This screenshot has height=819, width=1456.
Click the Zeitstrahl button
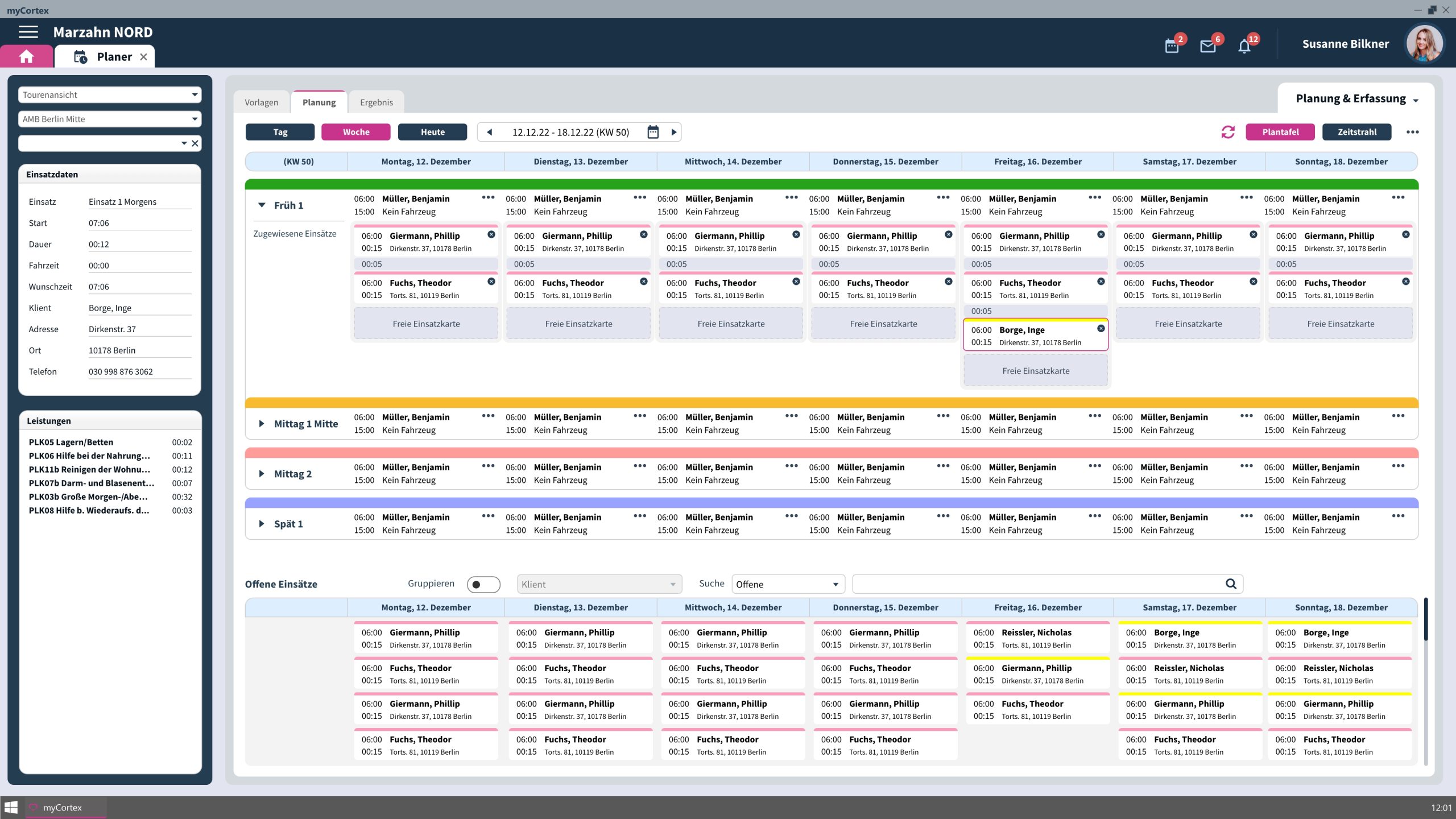(1356, 132)
